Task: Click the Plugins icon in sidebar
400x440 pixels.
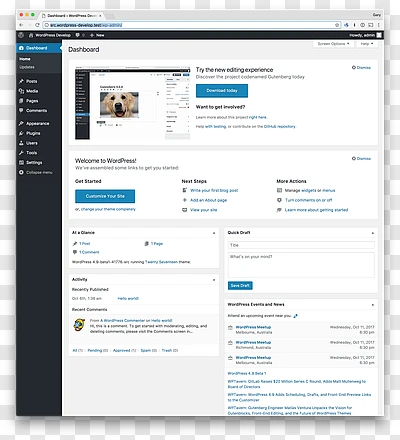Action: [x=21, y=133]
